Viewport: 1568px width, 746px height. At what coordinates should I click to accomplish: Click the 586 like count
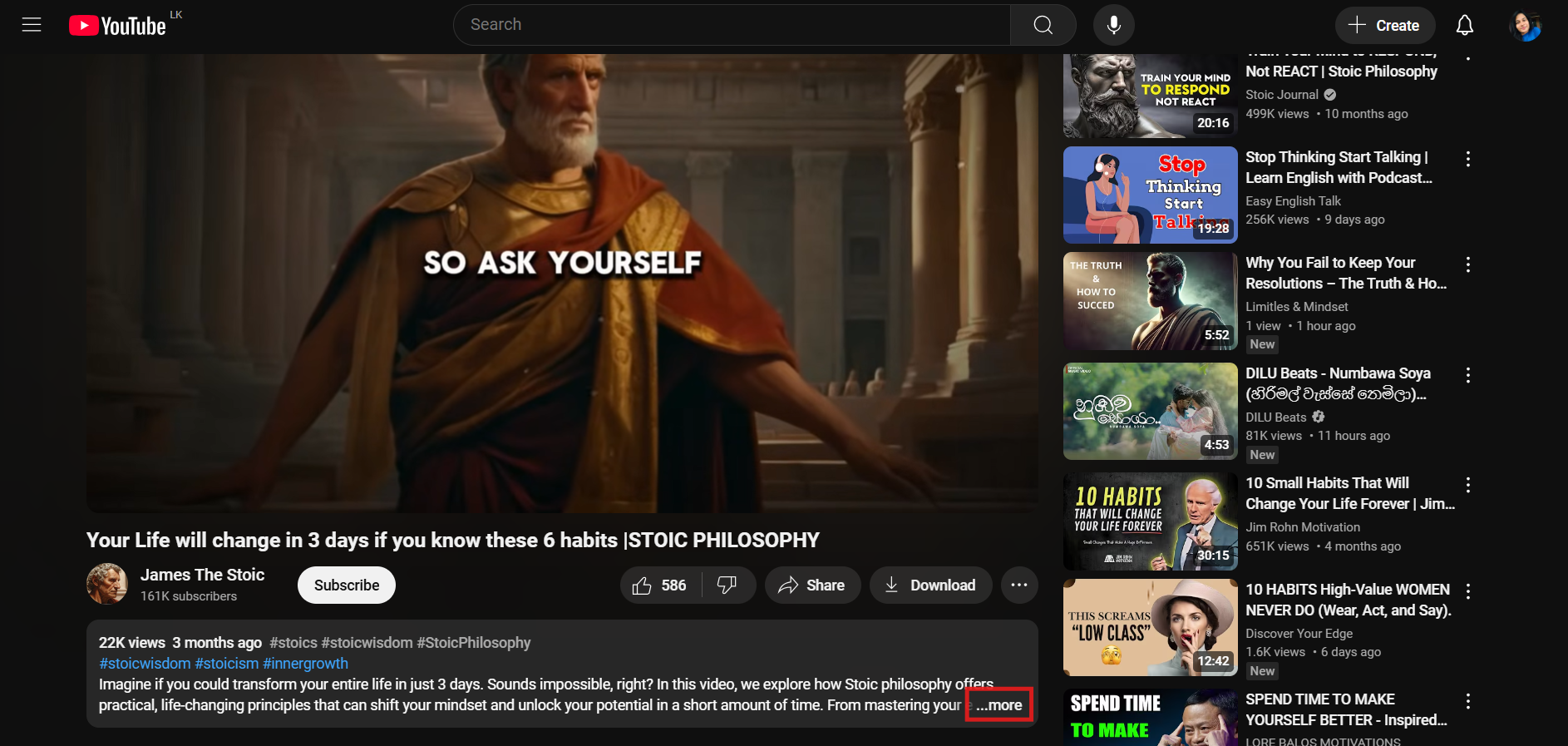pyautogui.click(x=673, y=585)
